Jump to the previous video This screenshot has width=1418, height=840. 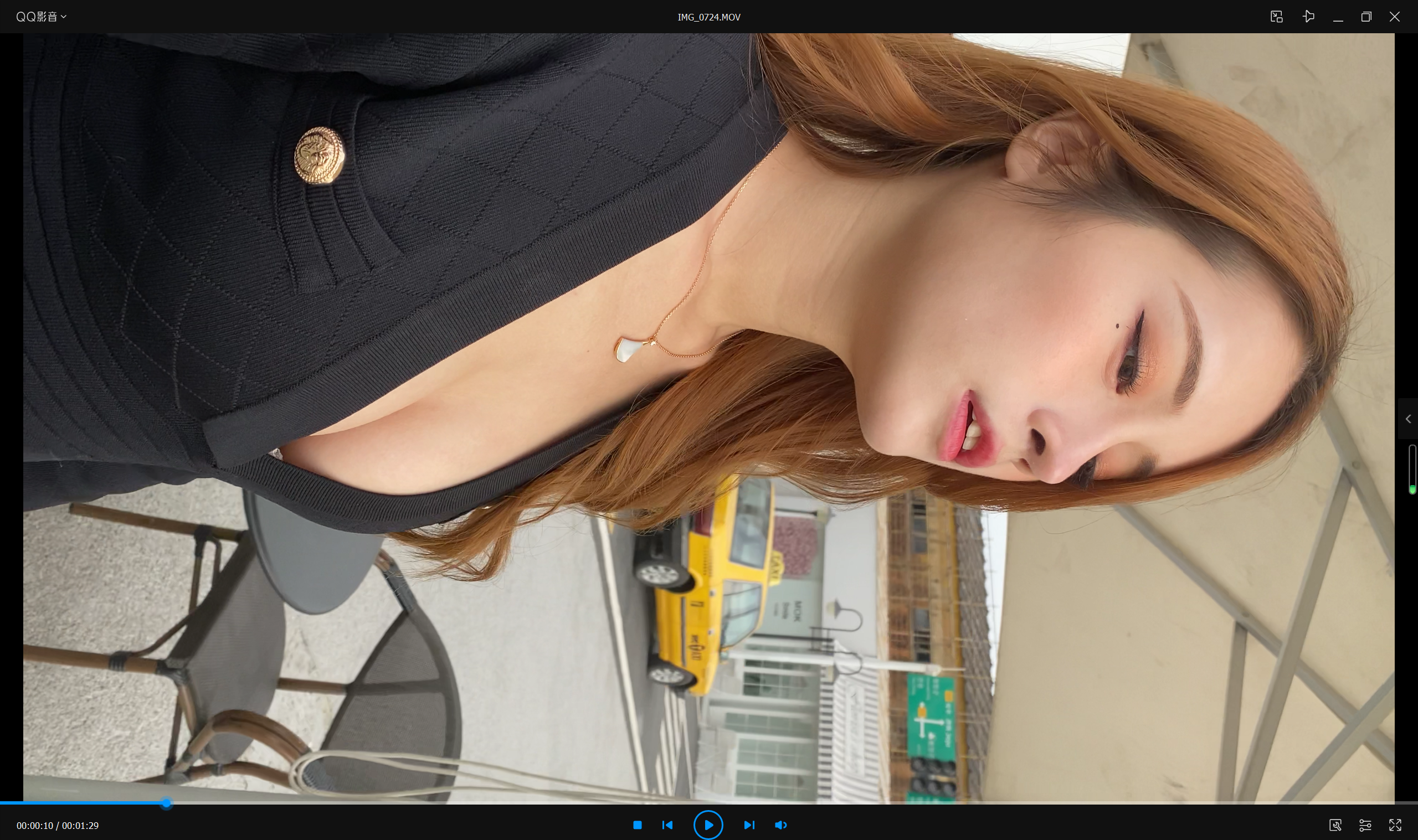coord(667,824)
